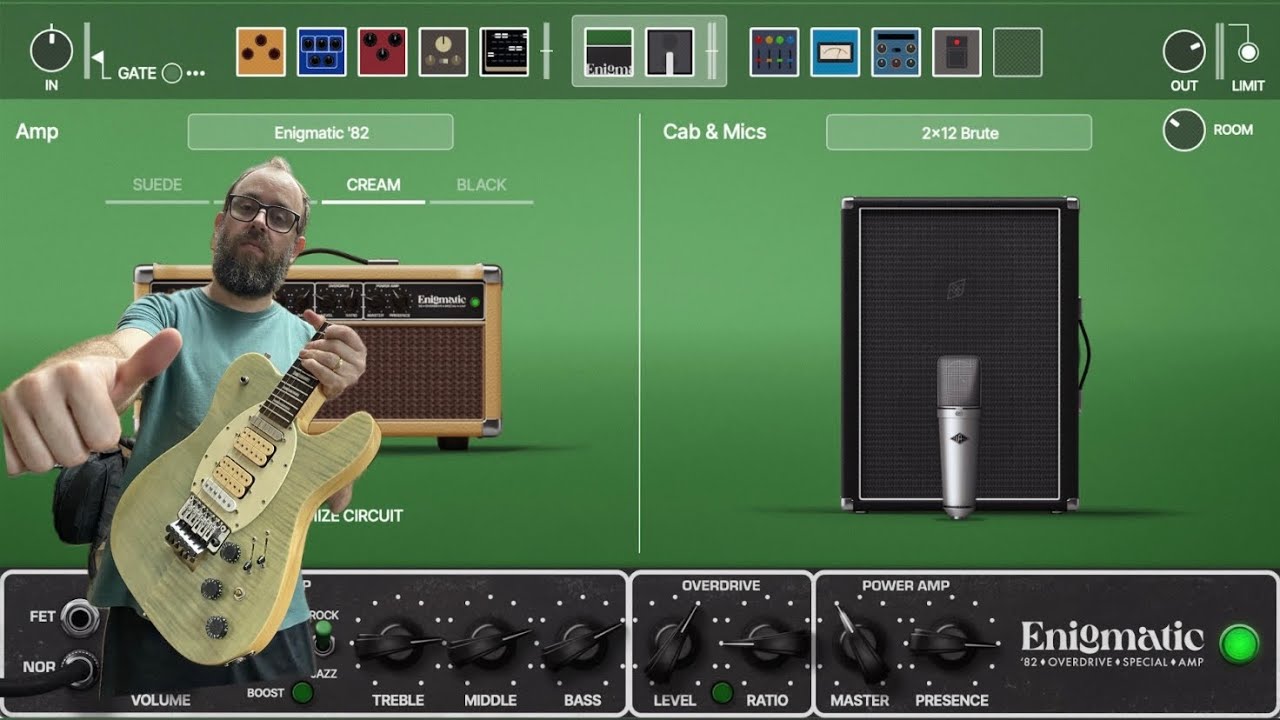Open the Enigmatic '82 amp model selector

coord(320,132)
